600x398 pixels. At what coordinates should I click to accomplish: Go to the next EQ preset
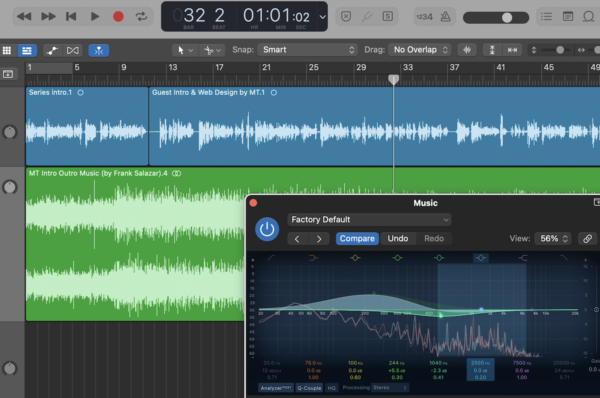[319, 239]
